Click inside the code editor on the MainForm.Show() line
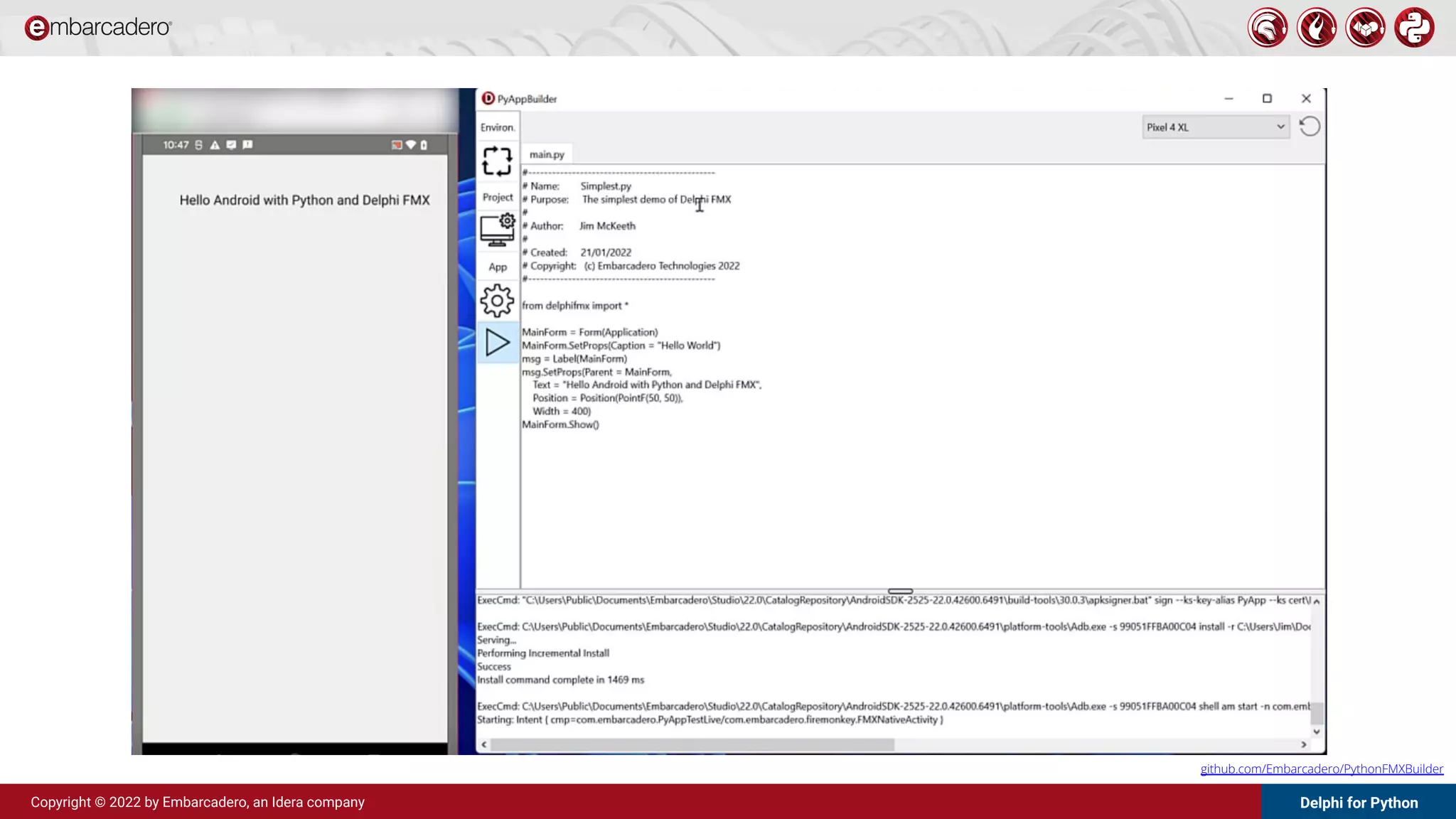 pos(560,424)
